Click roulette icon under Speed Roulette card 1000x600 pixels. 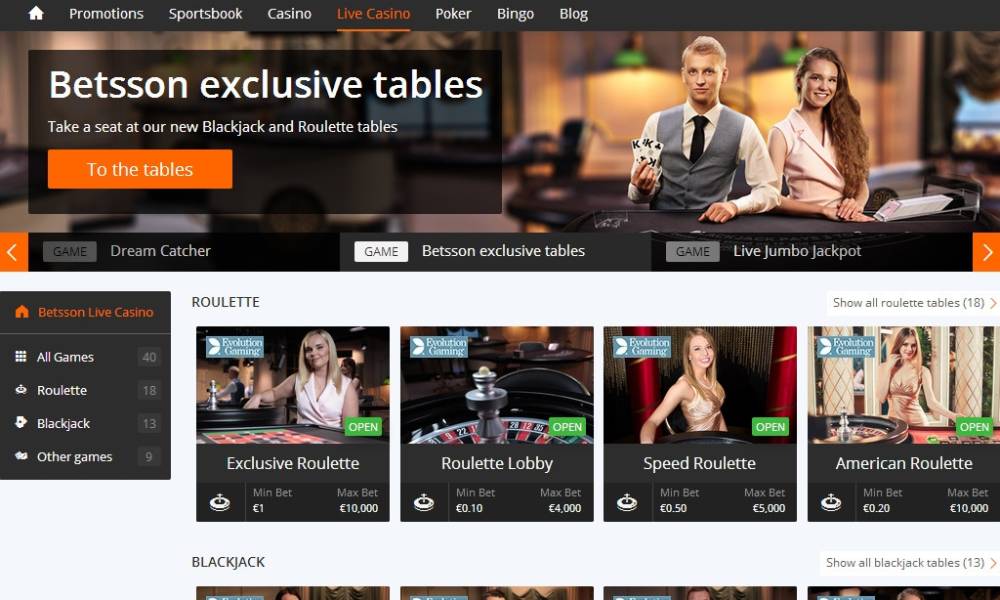click(x=627, y=502)
